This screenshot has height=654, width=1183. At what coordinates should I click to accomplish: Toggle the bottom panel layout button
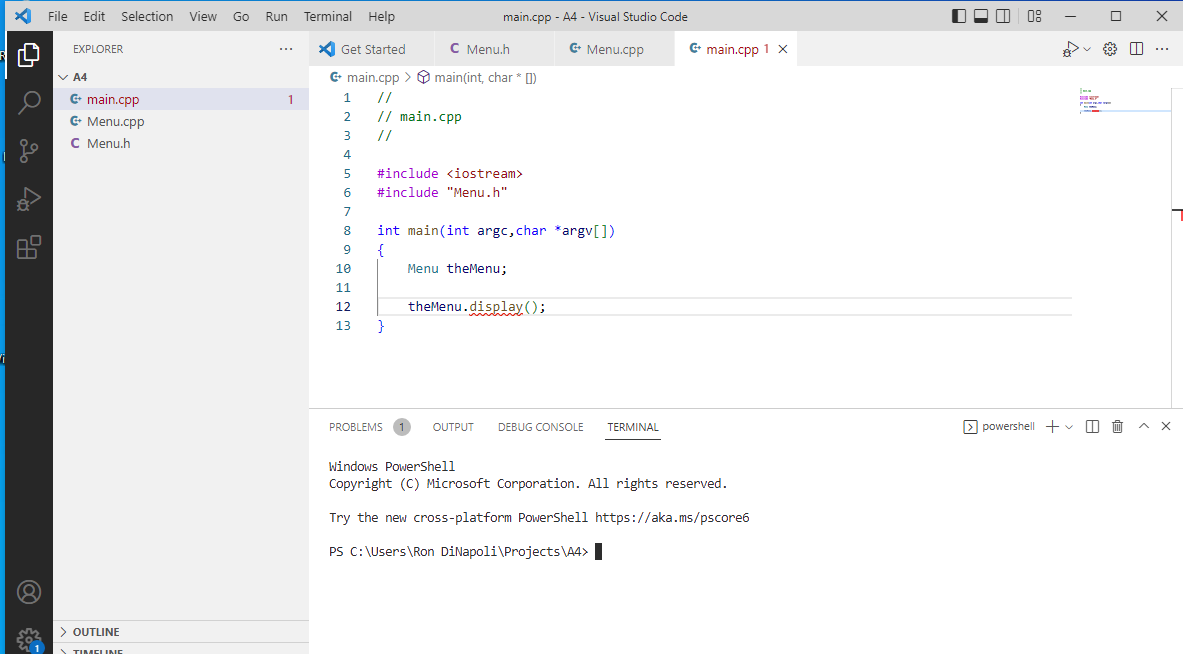[981, 16]
